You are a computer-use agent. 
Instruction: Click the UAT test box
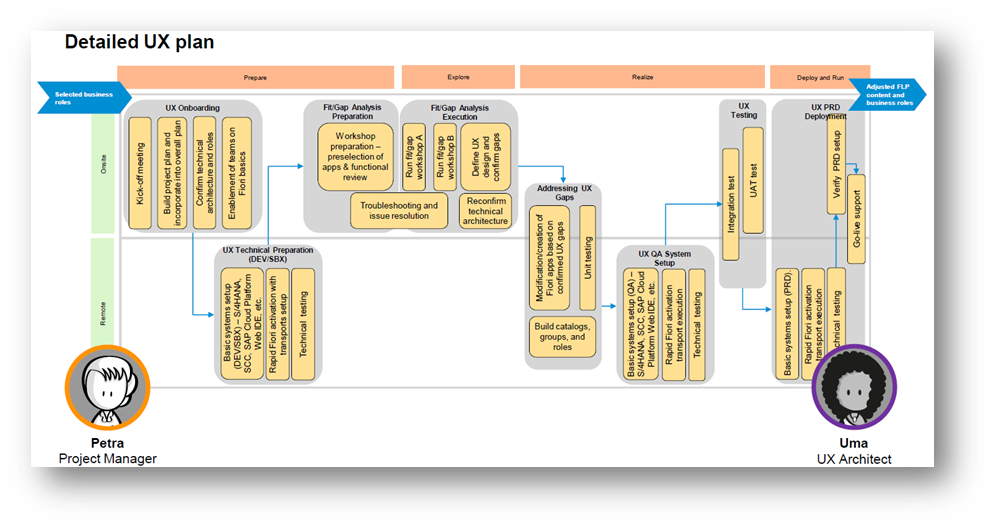(x=753, y=179)
